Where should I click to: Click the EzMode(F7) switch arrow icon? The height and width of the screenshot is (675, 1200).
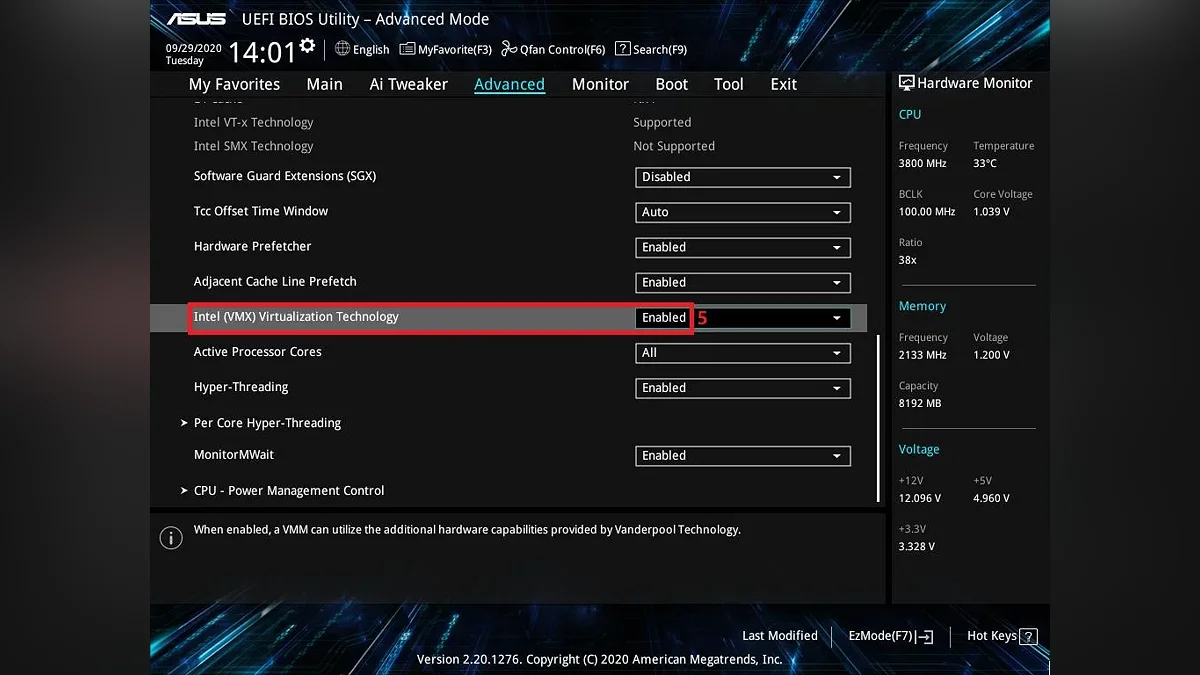925,636
